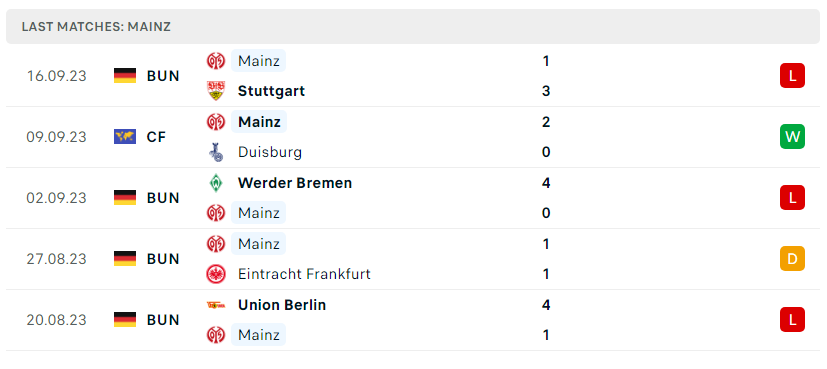Open the Eintracht Frankfurt team page
Screen dimensions: 827x369
304,274
